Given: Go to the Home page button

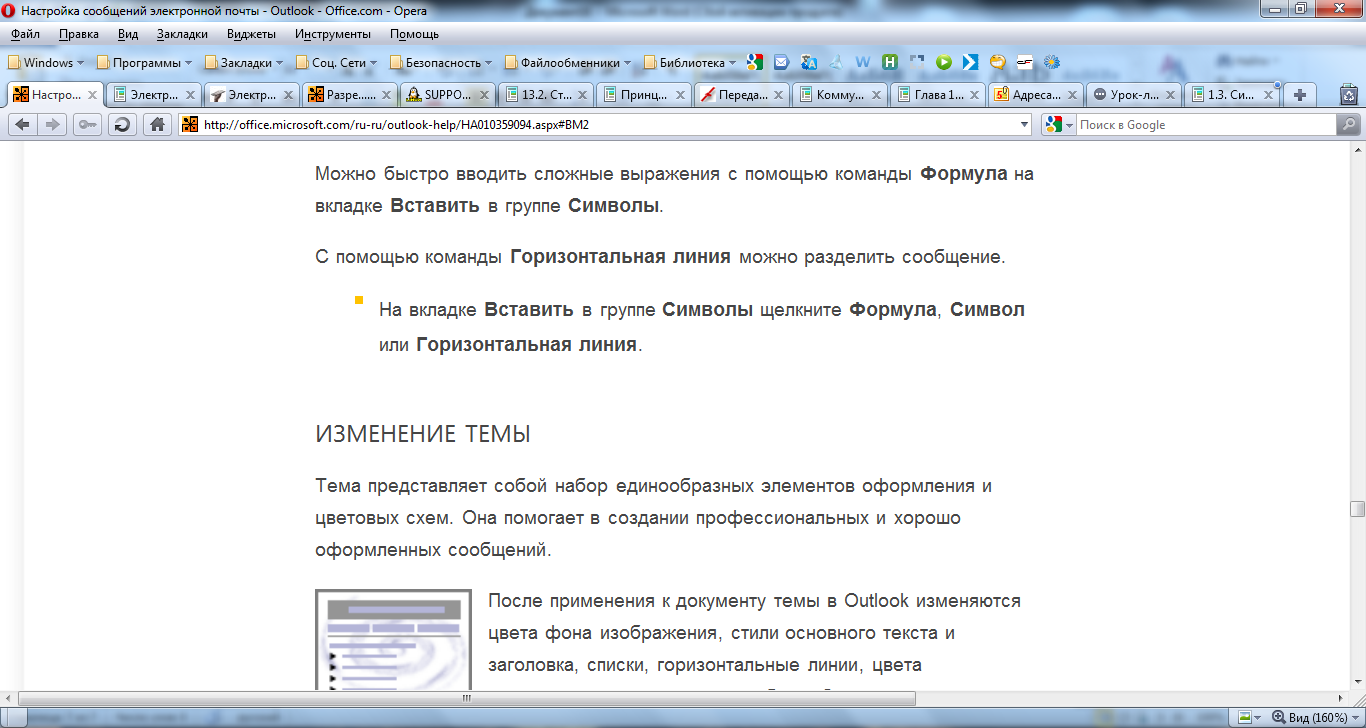Looking at the screenshot, I should pos(156,125).
